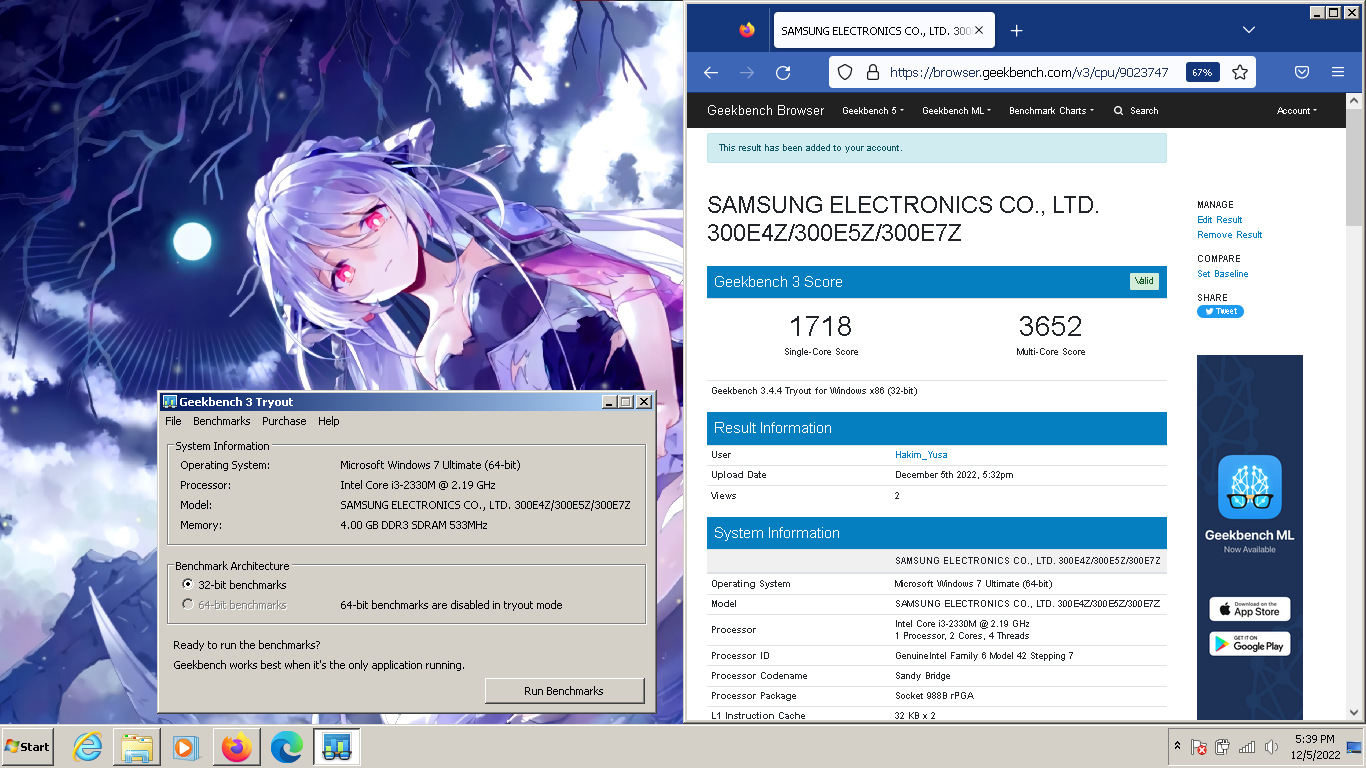
Task: Click the 67% zoom level indicator
Action: coord(1202,72)
